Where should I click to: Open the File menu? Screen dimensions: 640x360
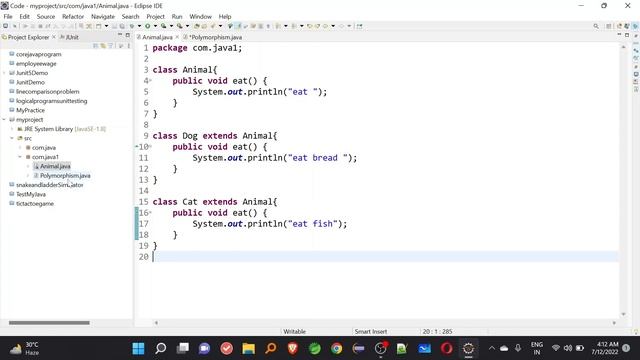[x=8, y=16]
